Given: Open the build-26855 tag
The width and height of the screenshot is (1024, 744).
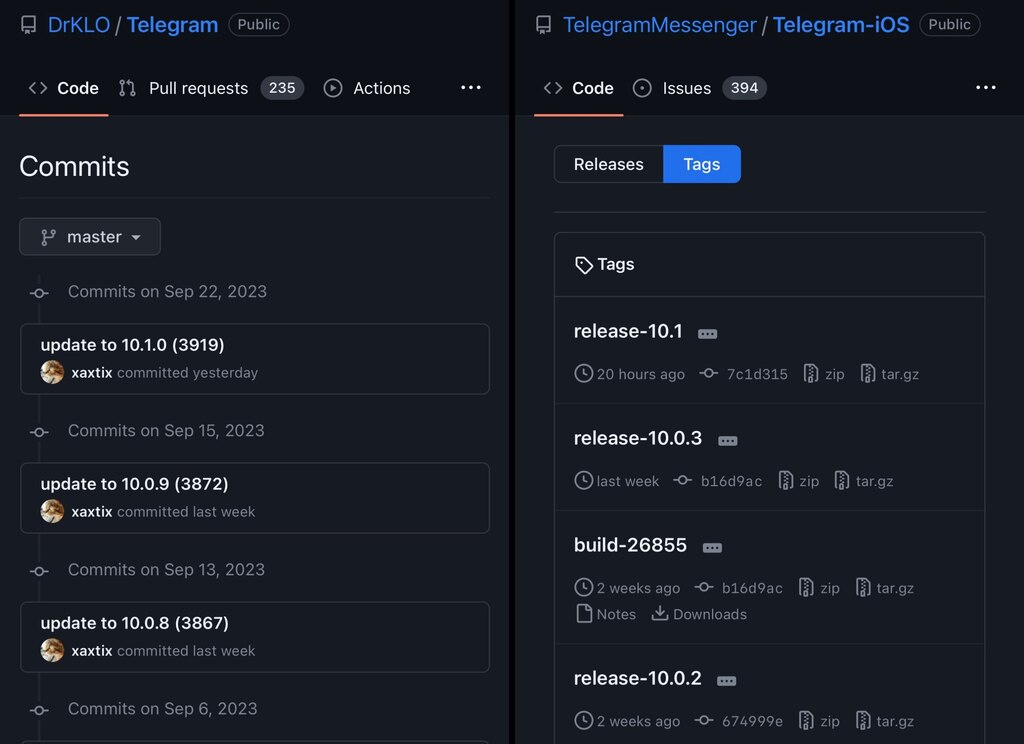Looking at the screenshot, I should (x=630, y=545).
